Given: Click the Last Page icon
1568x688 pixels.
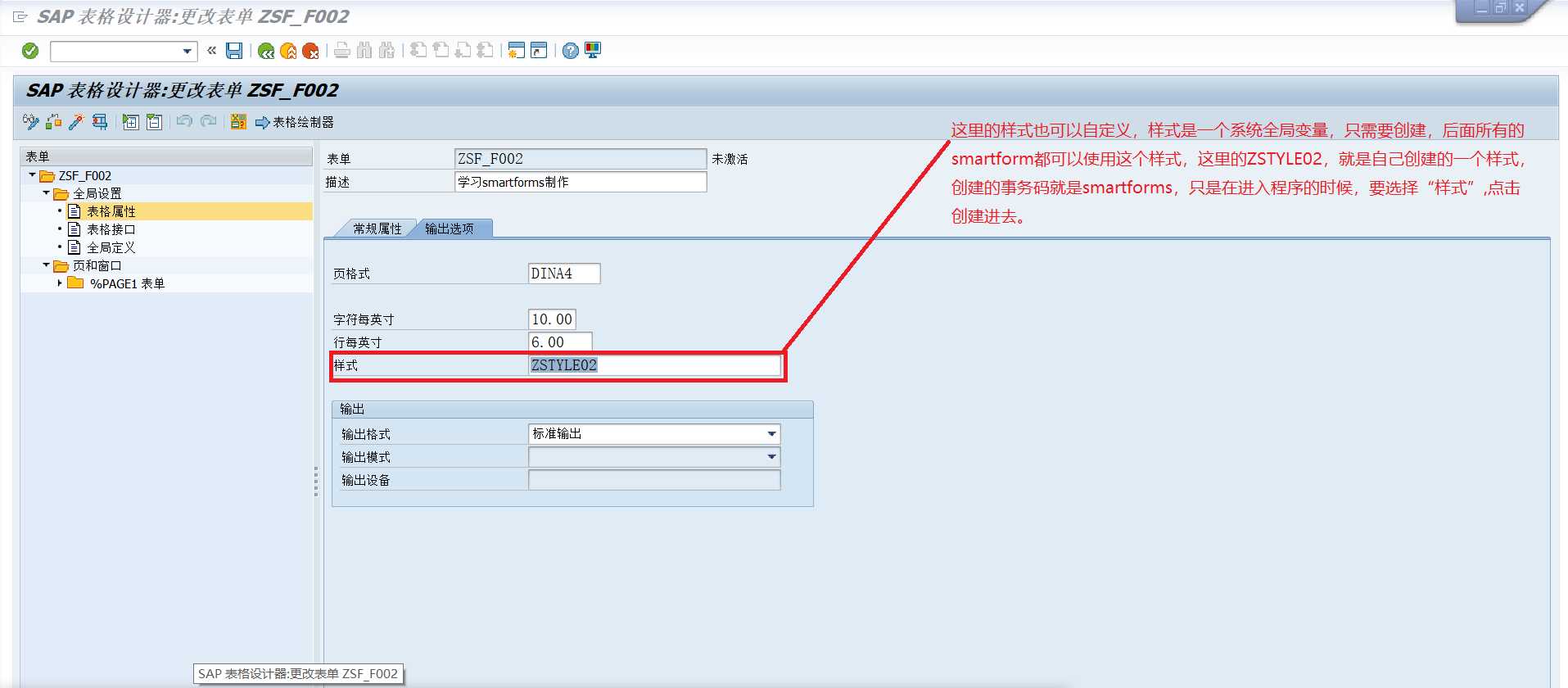Looking at the screenshot, I should point(485,51).
